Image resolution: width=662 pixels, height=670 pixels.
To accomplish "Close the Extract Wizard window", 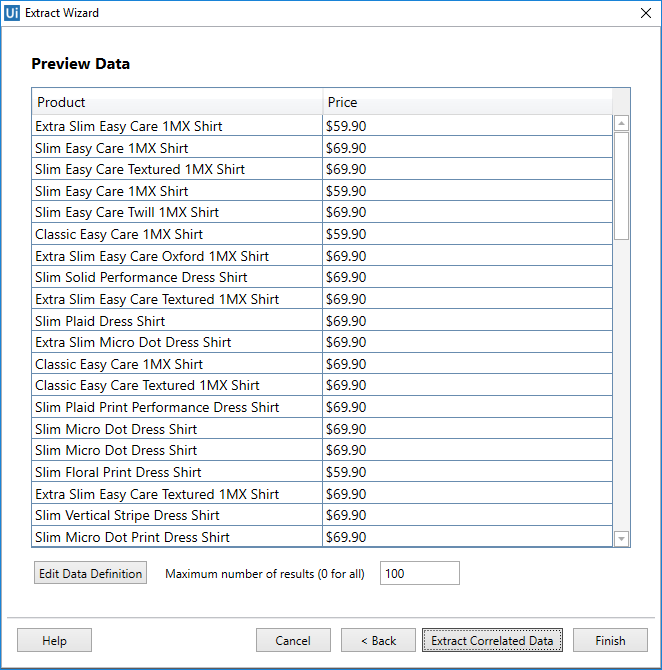I will point(645,13).
